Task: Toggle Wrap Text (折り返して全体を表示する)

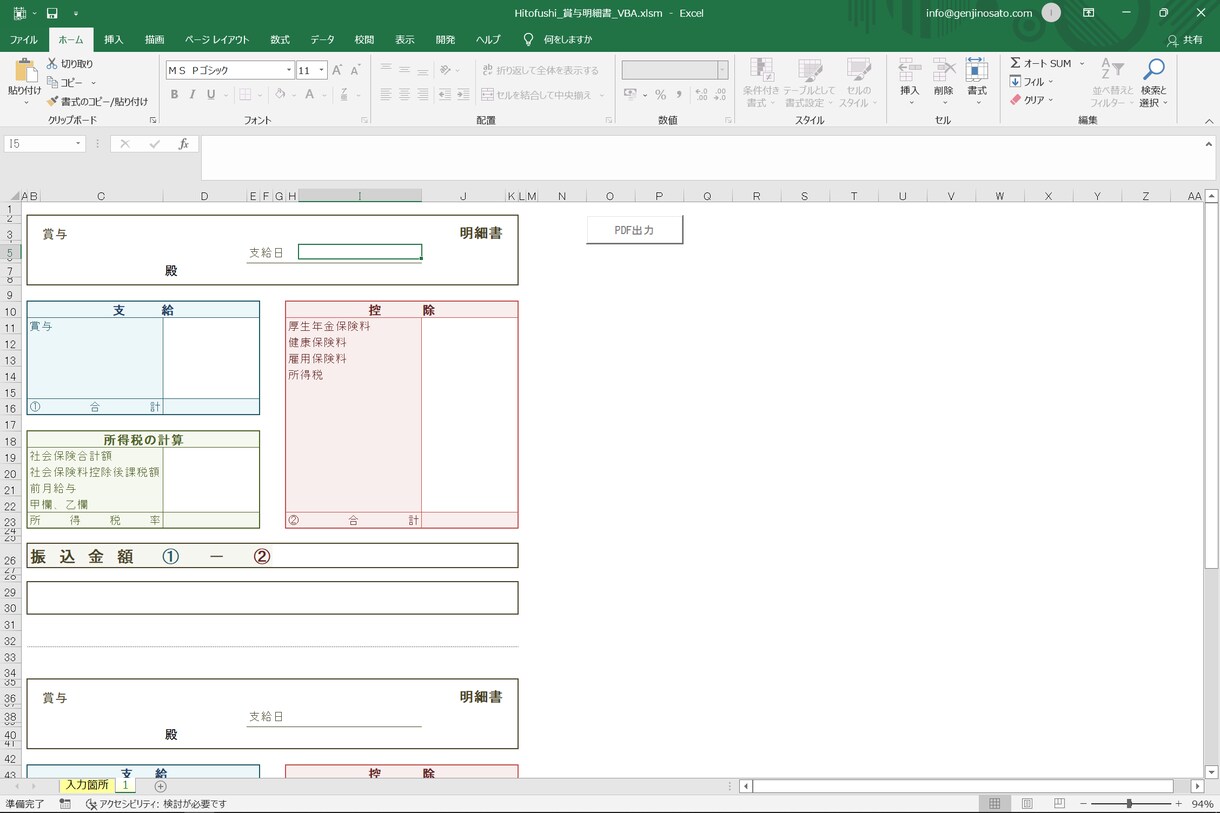Action: 541,70
